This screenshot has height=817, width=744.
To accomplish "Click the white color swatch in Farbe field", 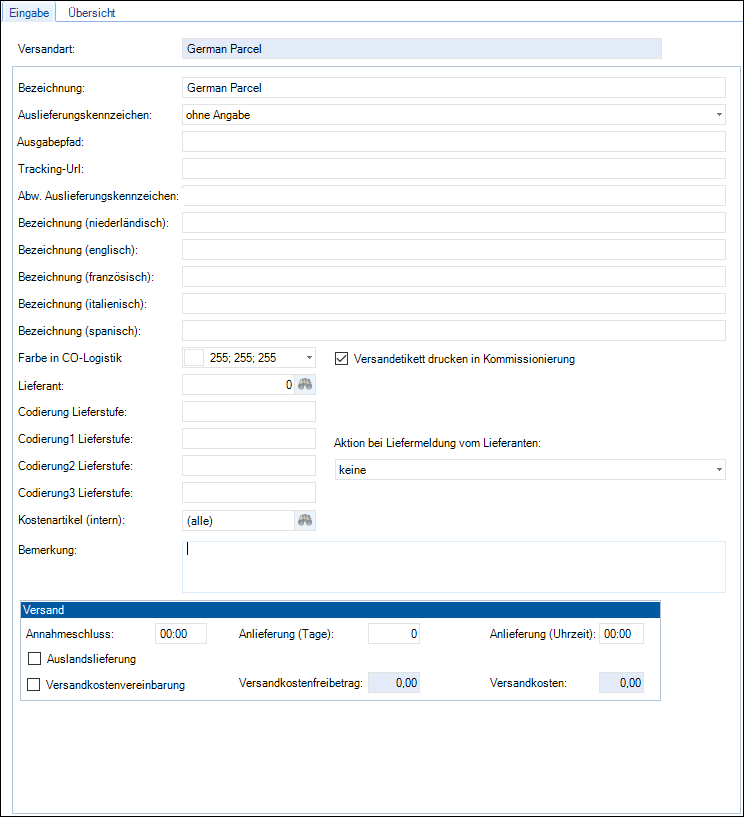I will (194, 357).
